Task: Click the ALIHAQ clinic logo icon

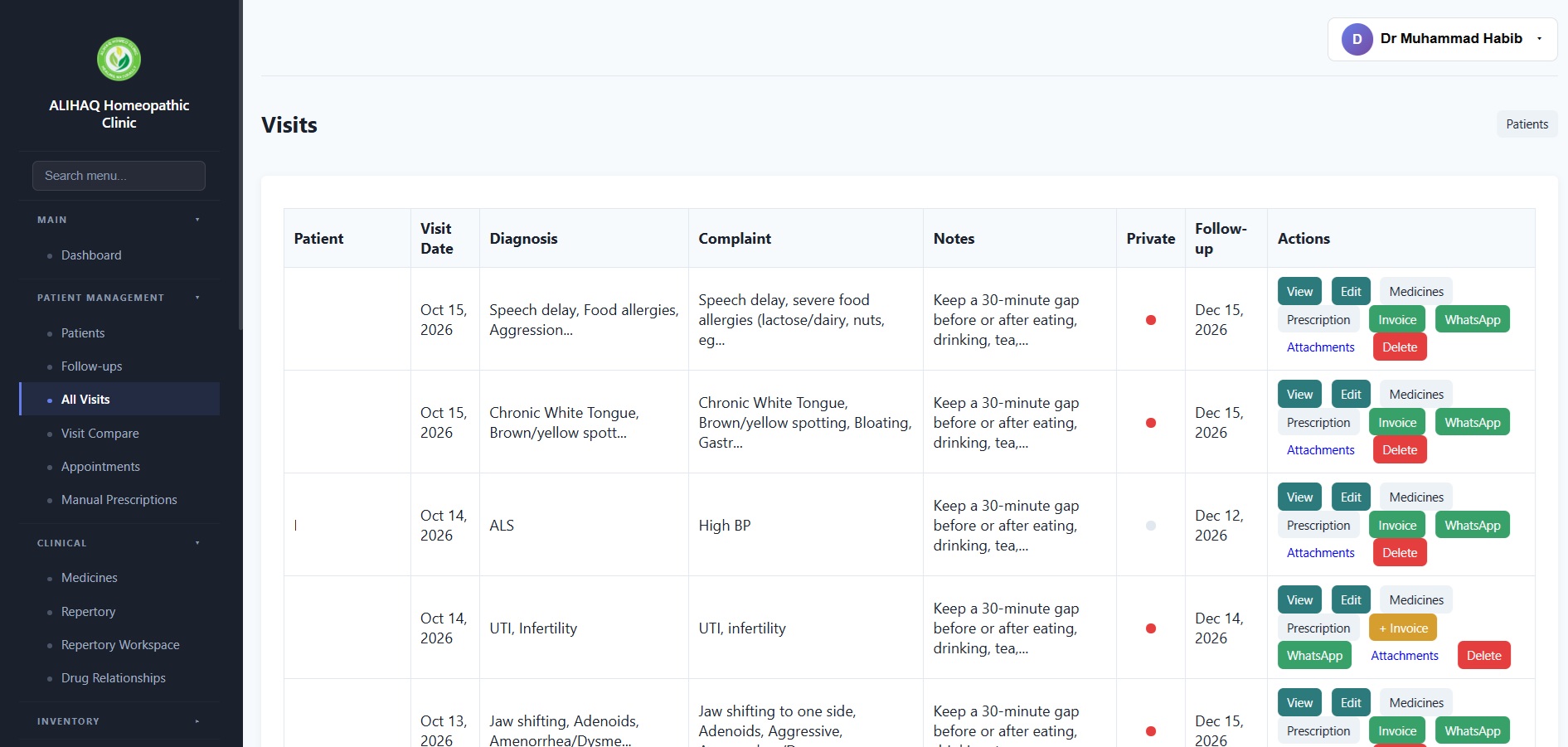Action: 119,59
